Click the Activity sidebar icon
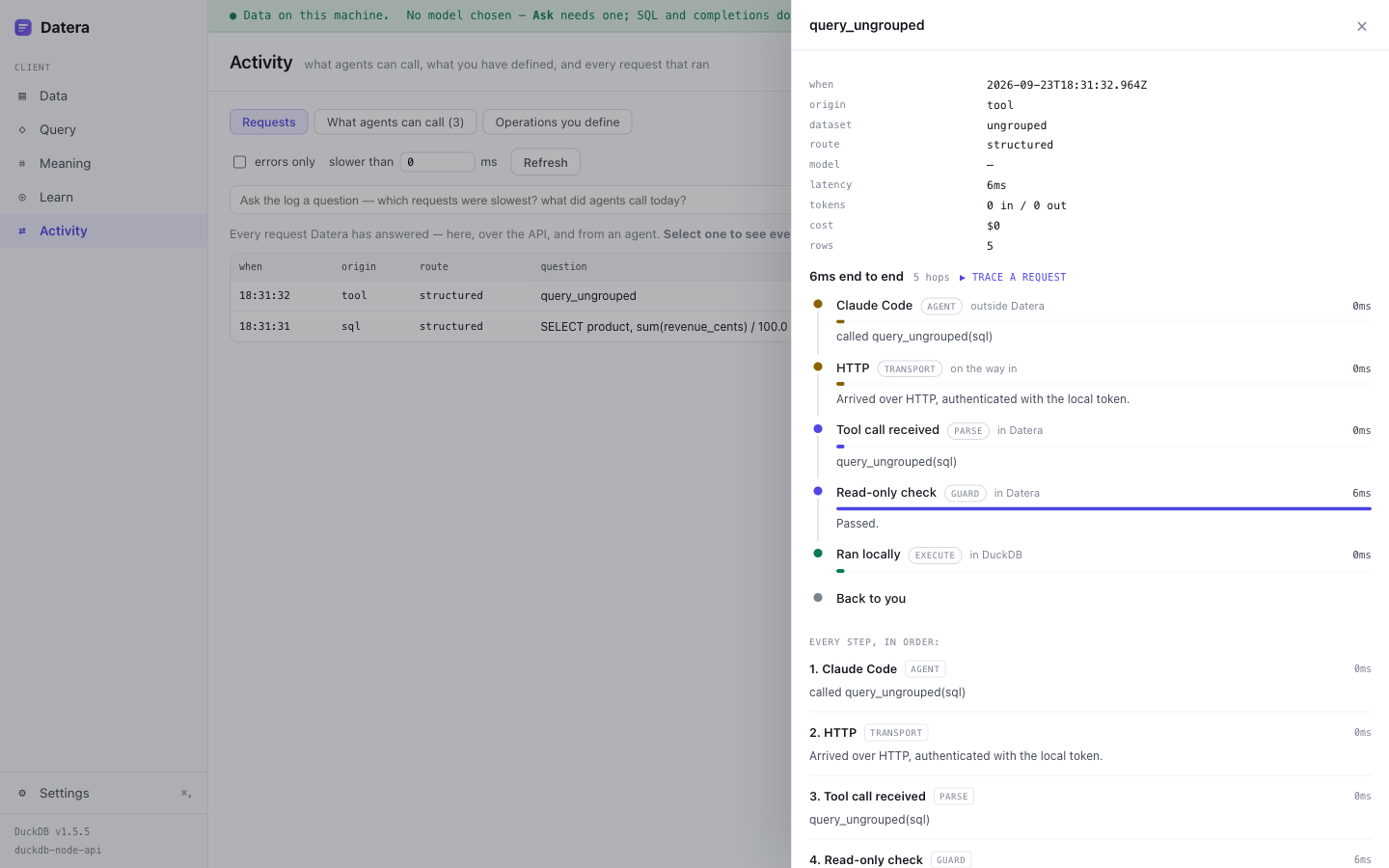Screen dimensions: 1389x868 pos(22,231)
